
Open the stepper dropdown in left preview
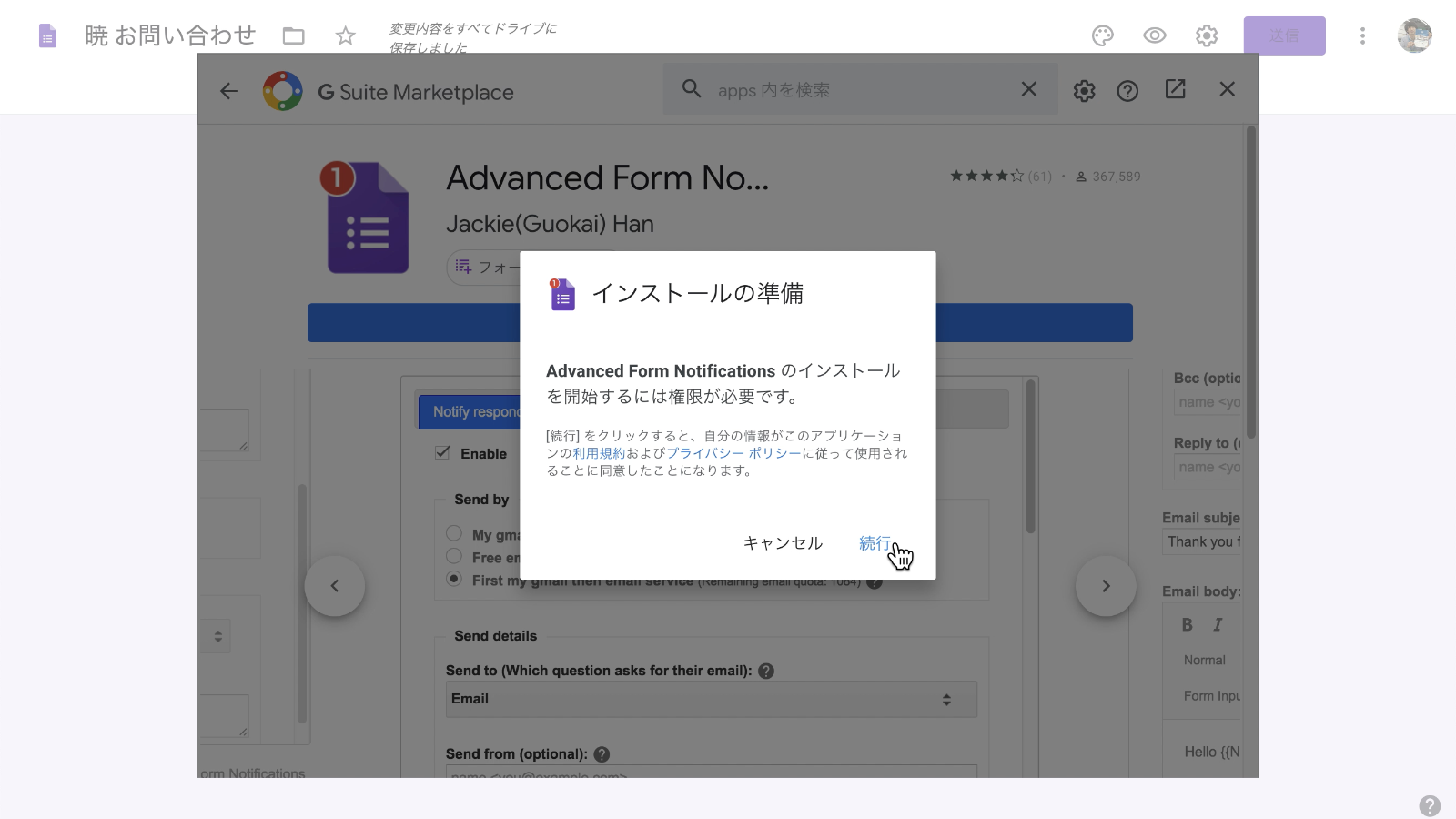click(x=217, y=636)
